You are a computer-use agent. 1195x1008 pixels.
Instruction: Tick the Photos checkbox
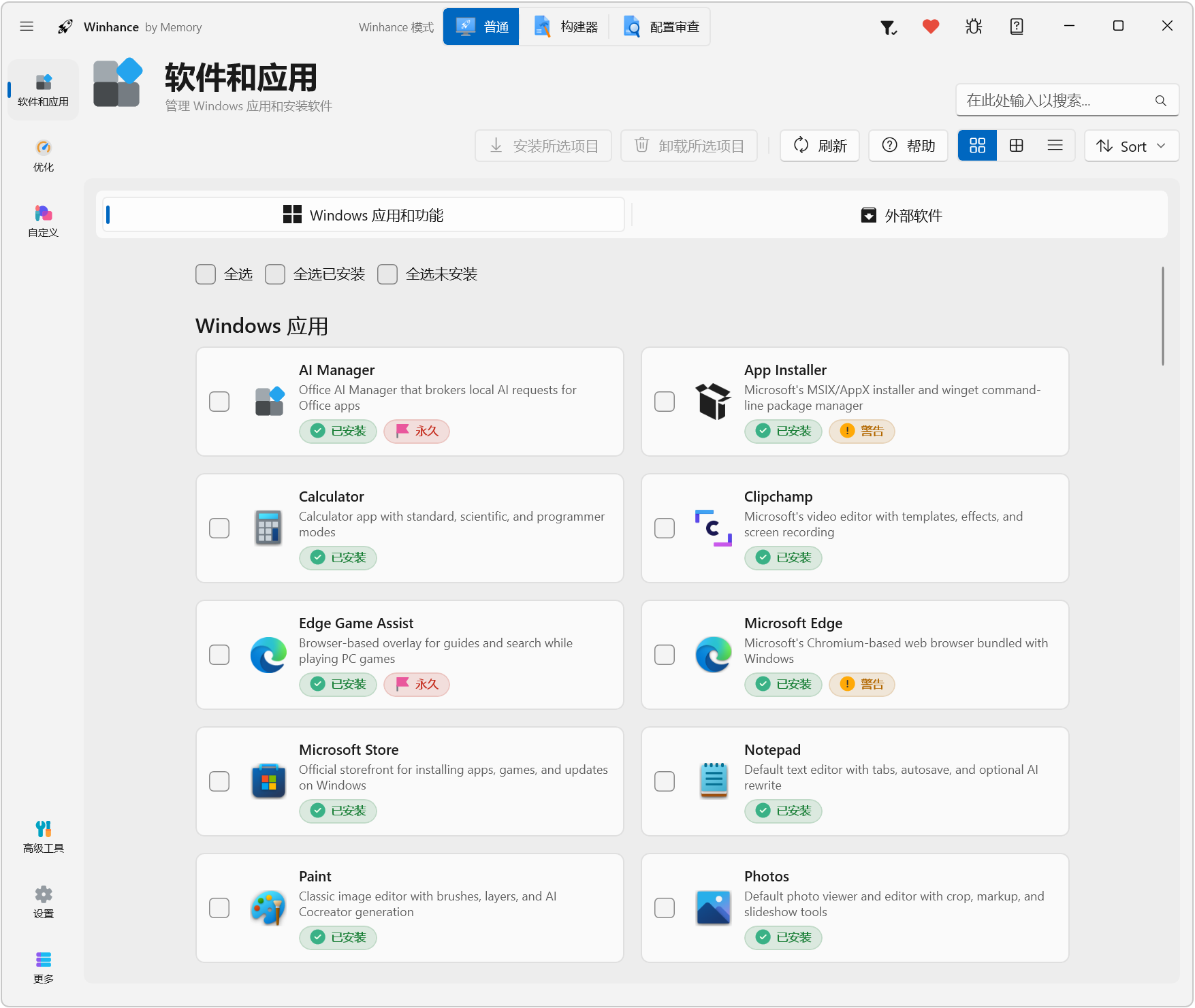click(665, 908)
